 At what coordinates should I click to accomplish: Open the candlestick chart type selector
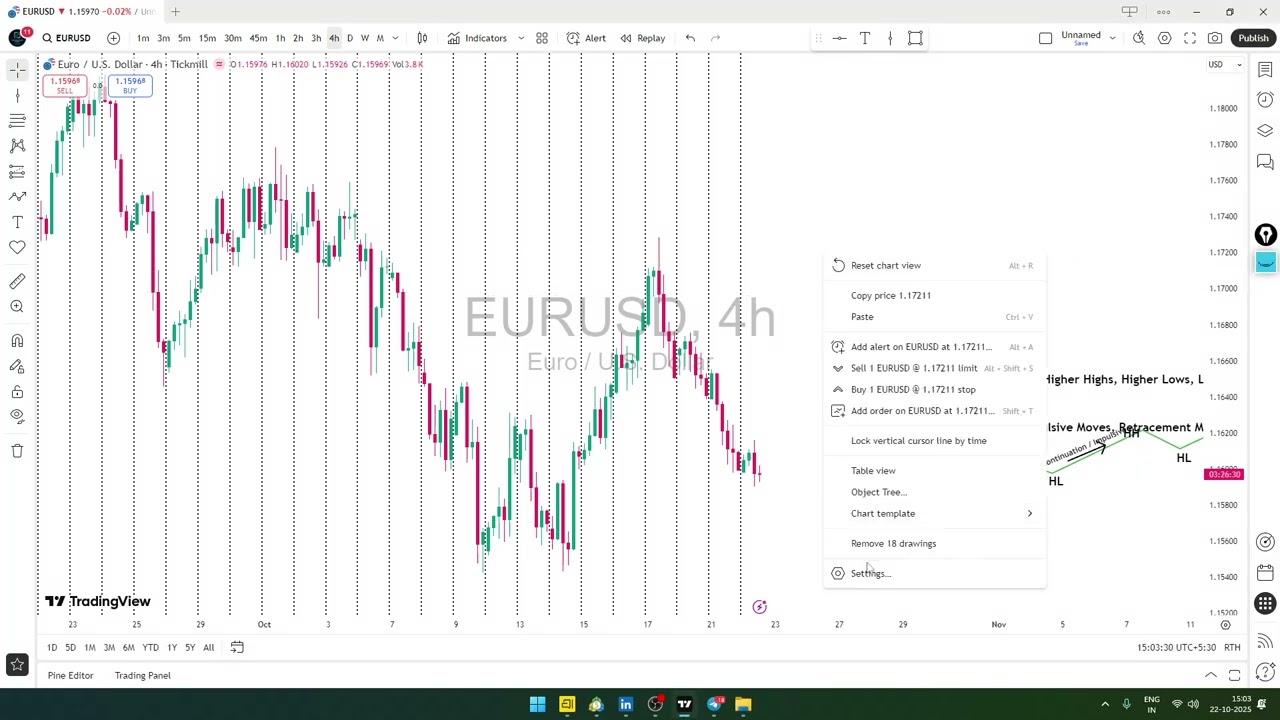[422, 38]
